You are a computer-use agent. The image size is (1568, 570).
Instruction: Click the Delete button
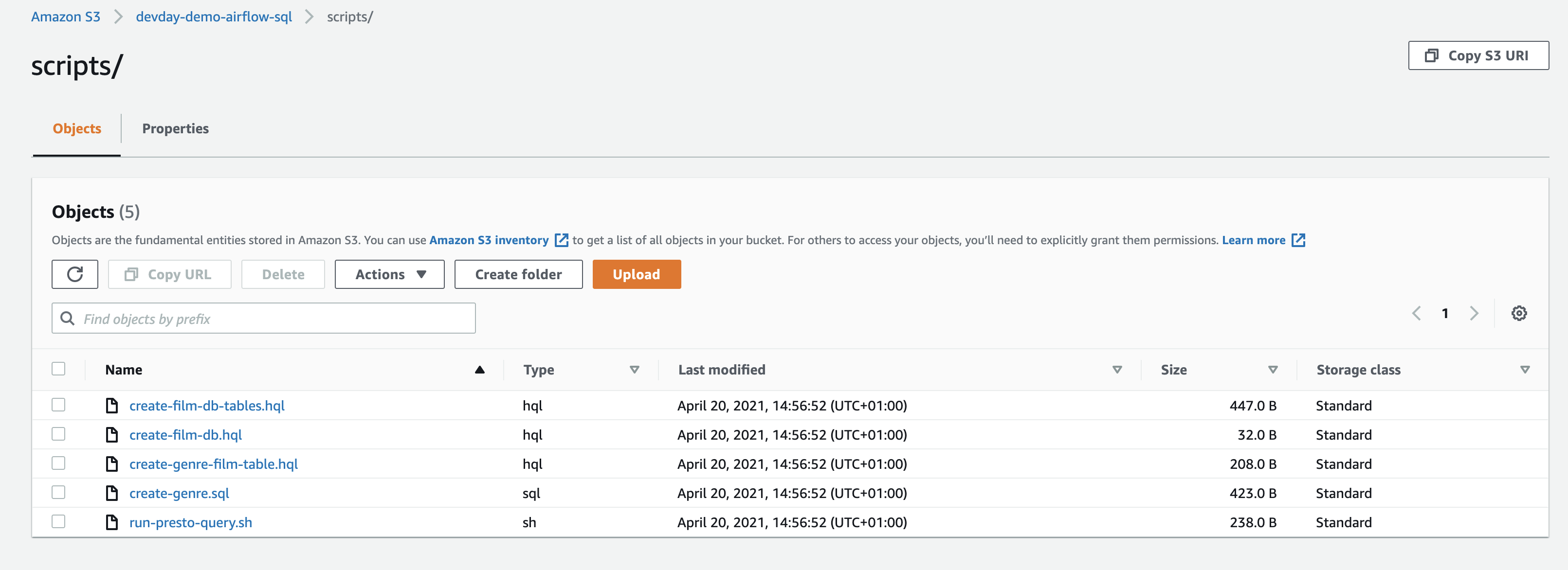coord(283,274)
